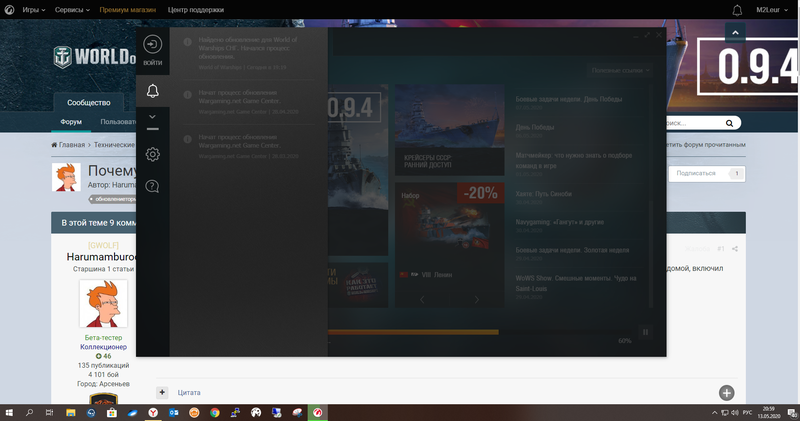Viewport: 800px width, 421px height.
Task: Open Game Center notifications bell
Action: tap(153, 91)
